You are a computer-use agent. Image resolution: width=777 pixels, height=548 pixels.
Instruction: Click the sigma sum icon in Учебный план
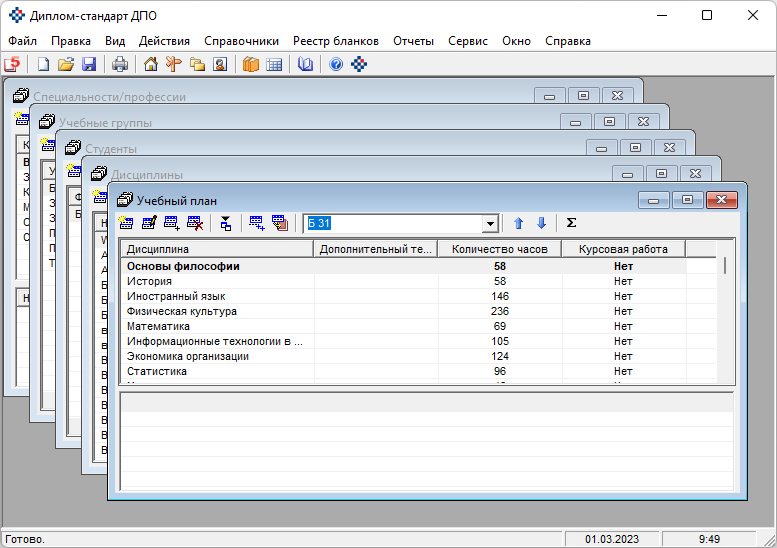click(571, 223)
